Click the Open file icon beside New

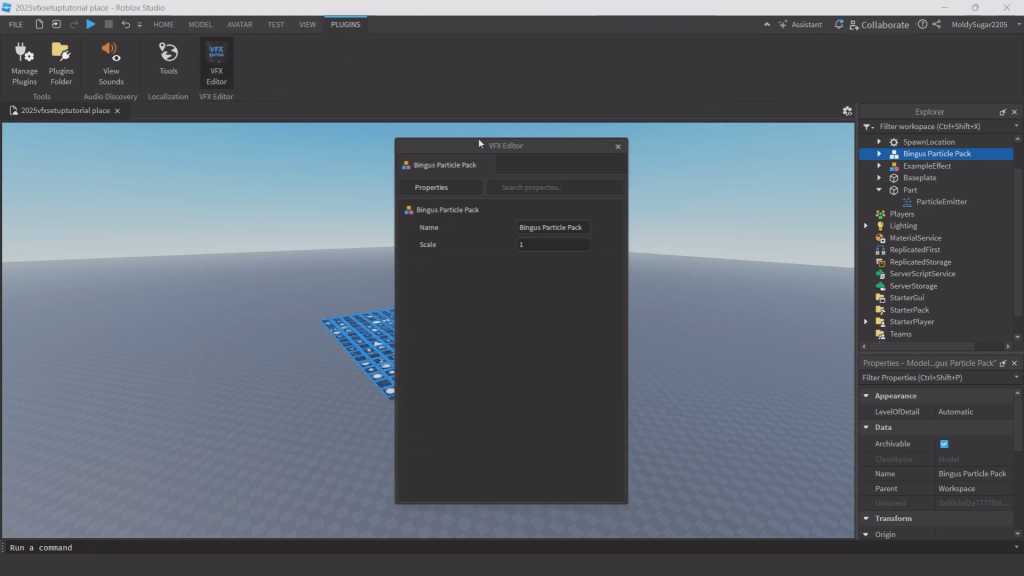56,24
